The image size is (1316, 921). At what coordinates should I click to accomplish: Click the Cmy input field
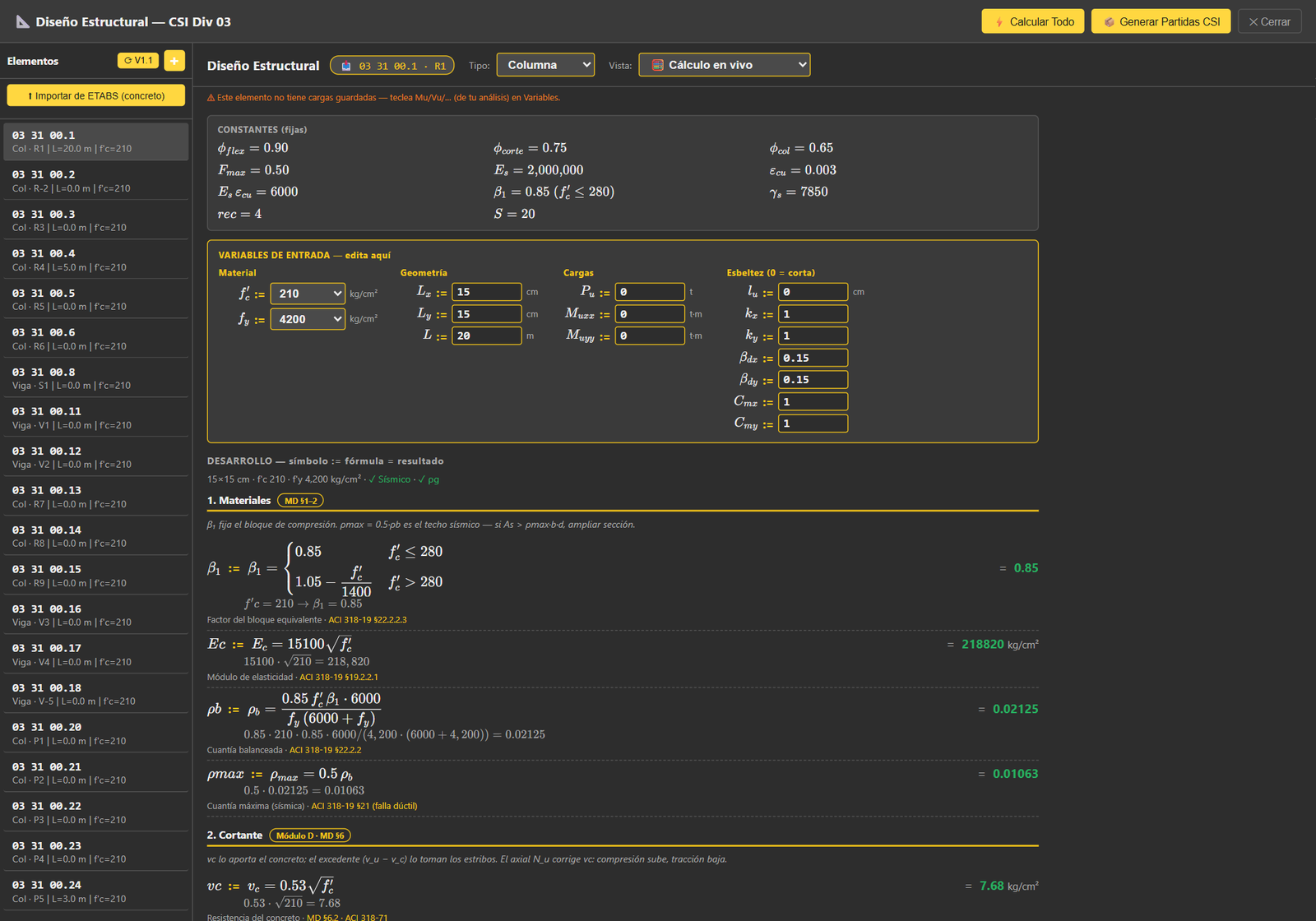[x=813, y=423]
